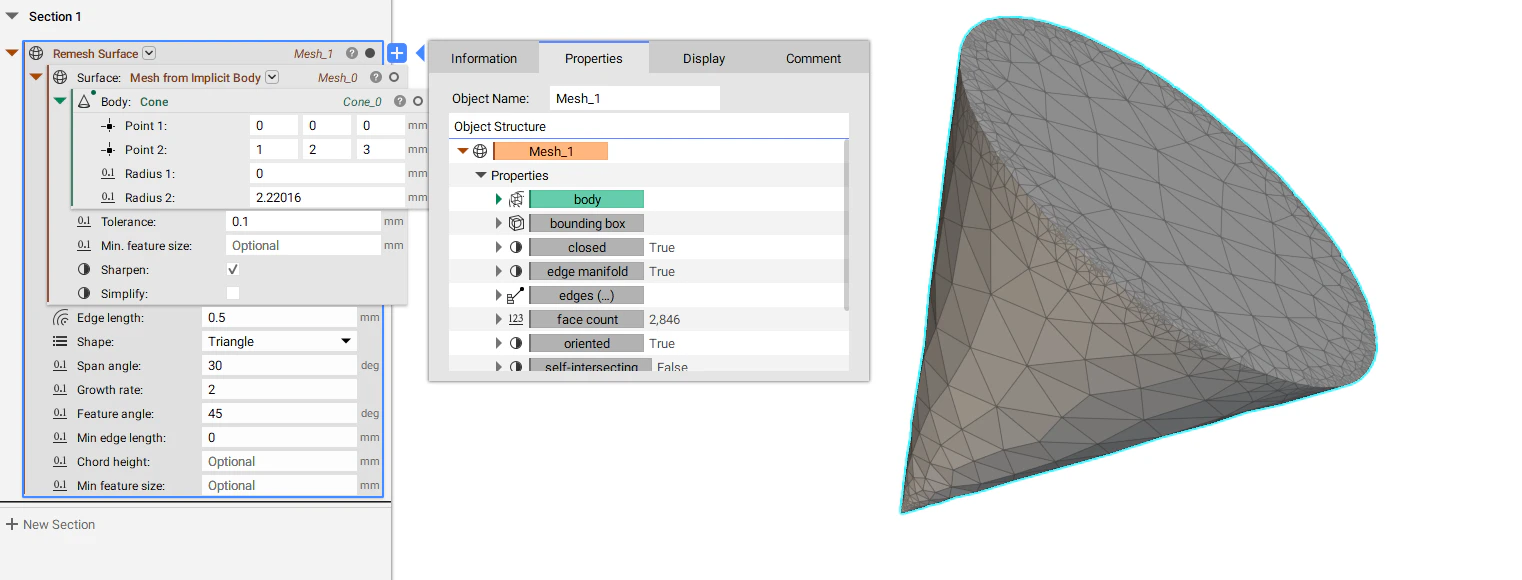Open the Remesh Surface overload dropdown
The width and height of the screenshot is (1522, 580).
click(149, 53)
